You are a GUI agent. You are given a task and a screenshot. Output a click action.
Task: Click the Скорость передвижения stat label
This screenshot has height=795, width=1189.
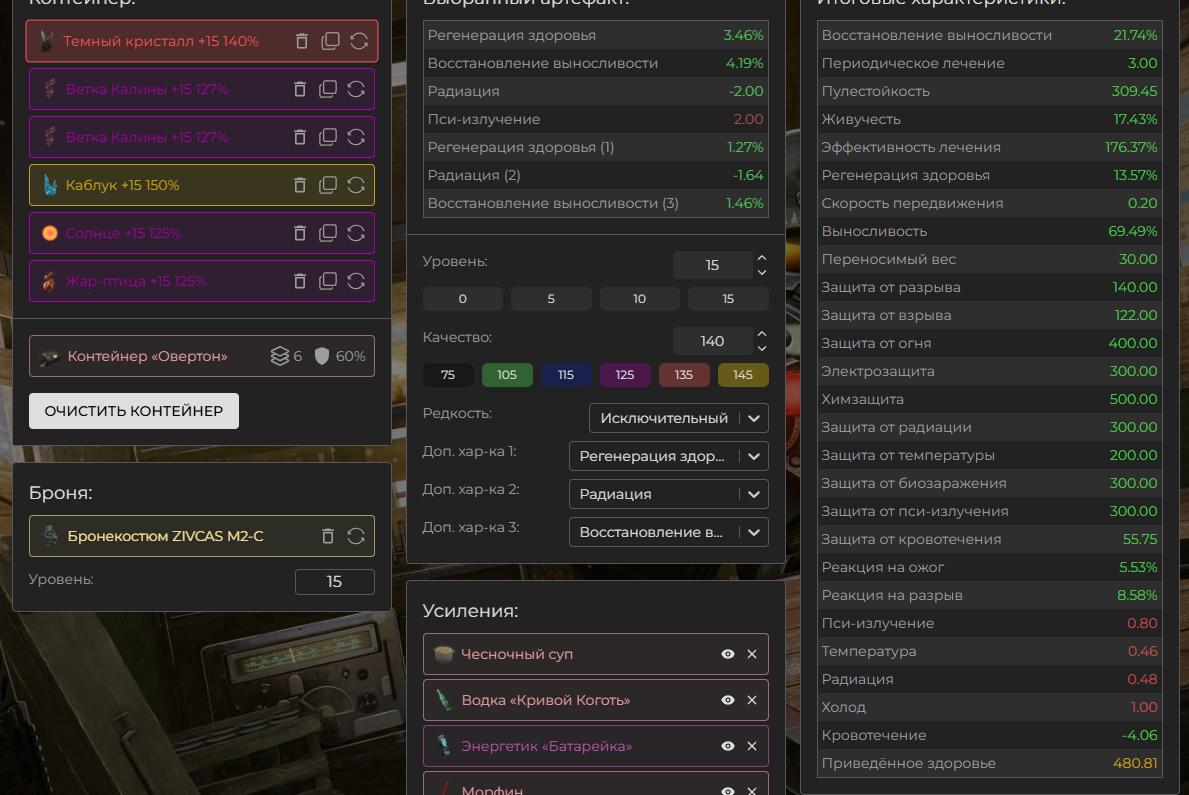pos(912,203)
